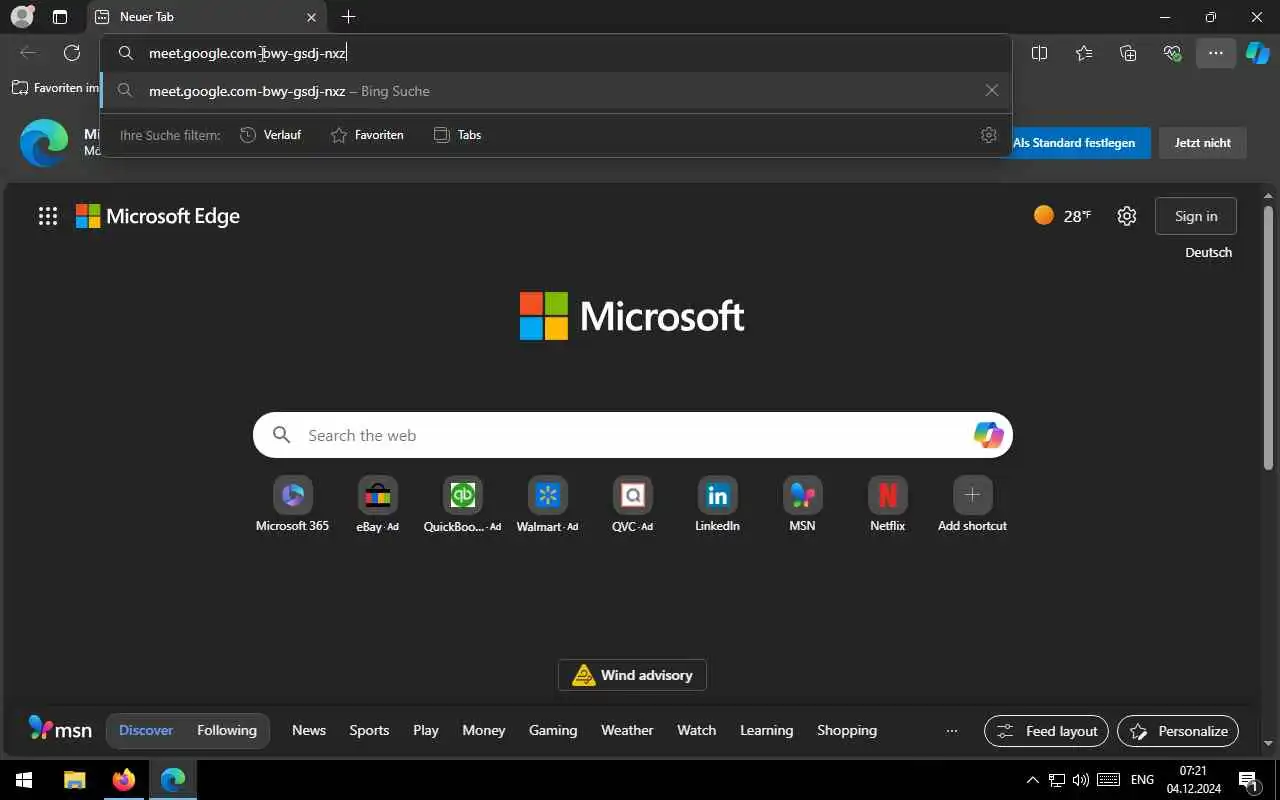The image size is (1280, 800).
Task: Open the eBay shortcut tile
Action: point(377,504)
